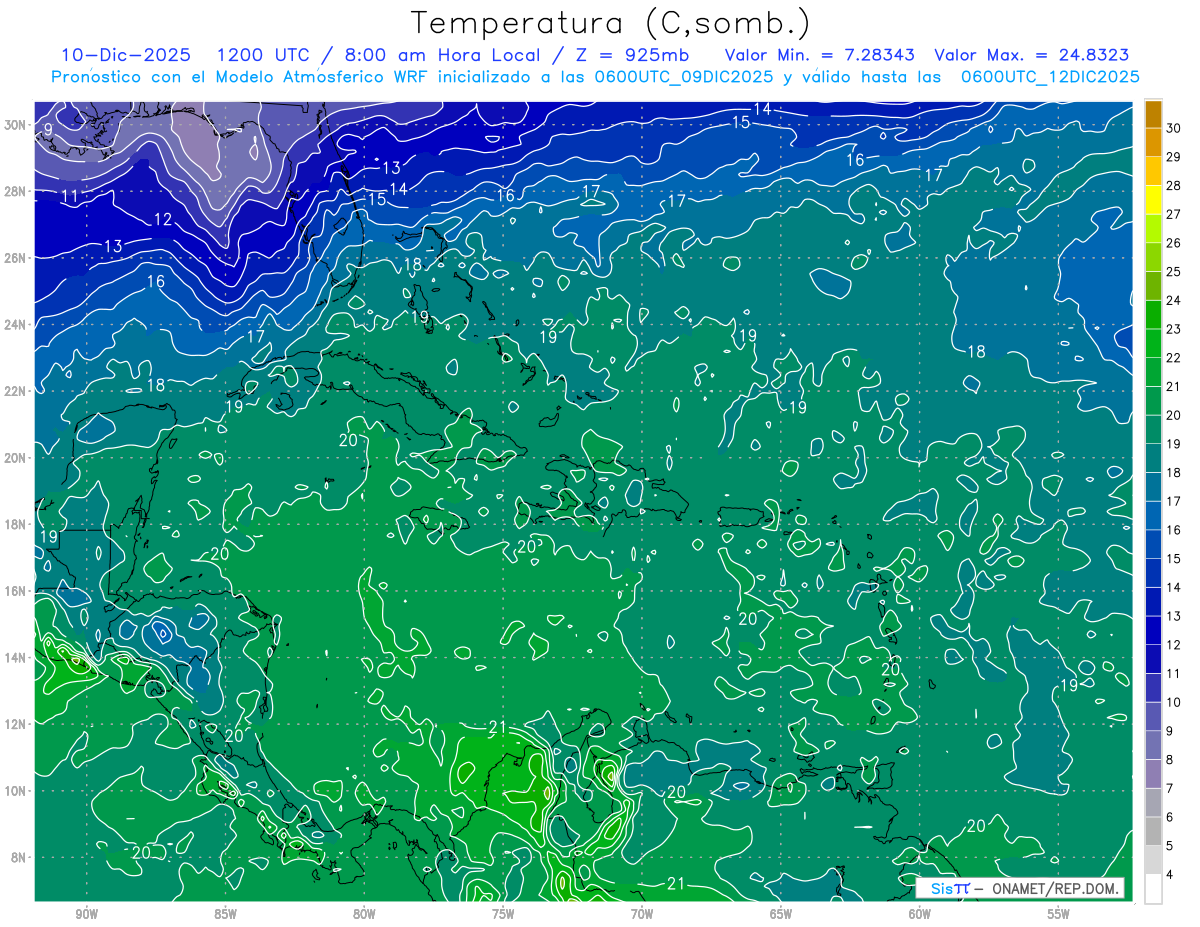Image resolution: width=1200 pixels, height=927 pixels.
Task: Click the "14N" latitude axis label
Action: click(17, 657)
